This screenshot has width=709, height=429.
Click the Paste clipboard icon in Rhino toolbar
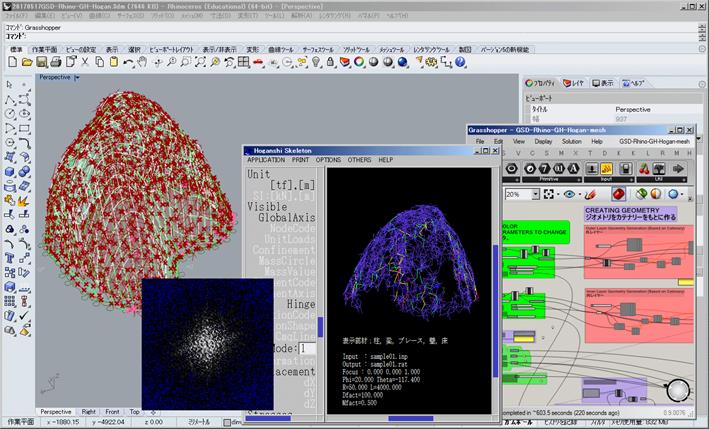click(113, 62)
